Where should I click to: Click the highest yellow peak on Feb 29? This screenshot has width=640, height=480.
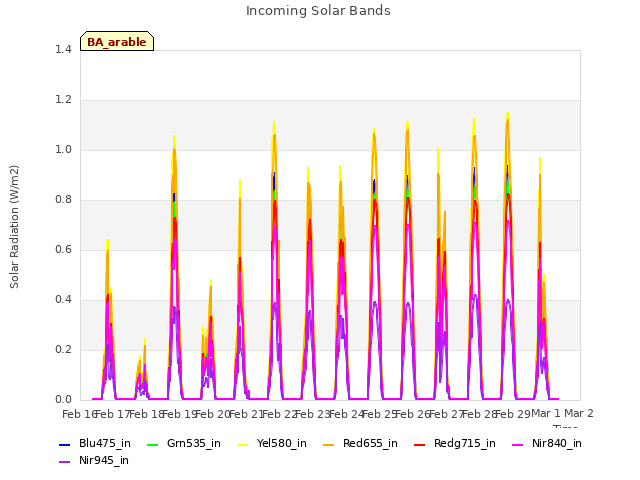(508, 113)
